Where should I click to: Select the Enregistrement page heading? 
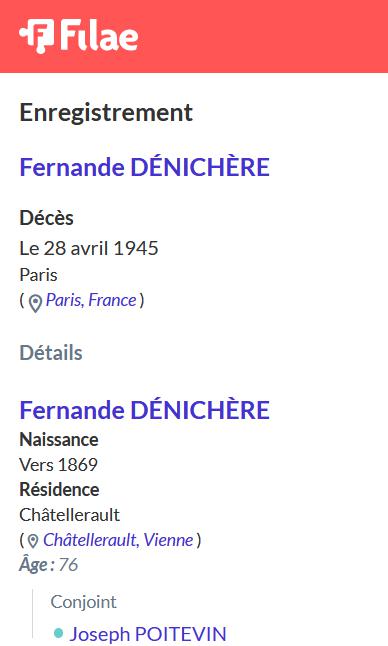tap(106, 113)
